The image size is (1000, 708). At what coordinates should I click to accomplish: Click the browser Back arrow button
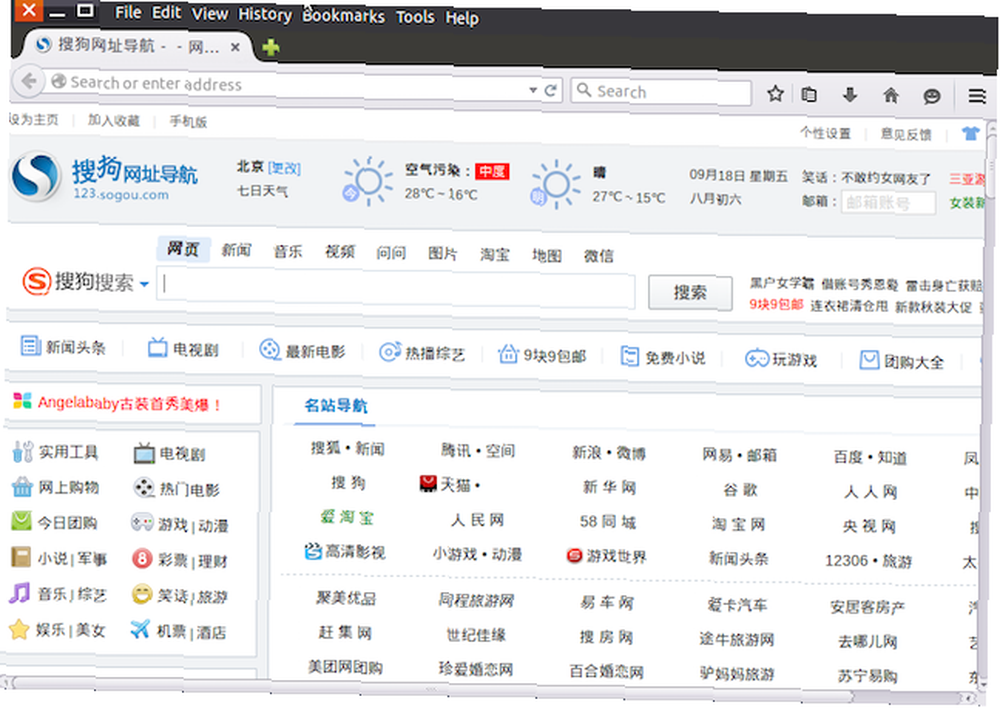(28, 81)
